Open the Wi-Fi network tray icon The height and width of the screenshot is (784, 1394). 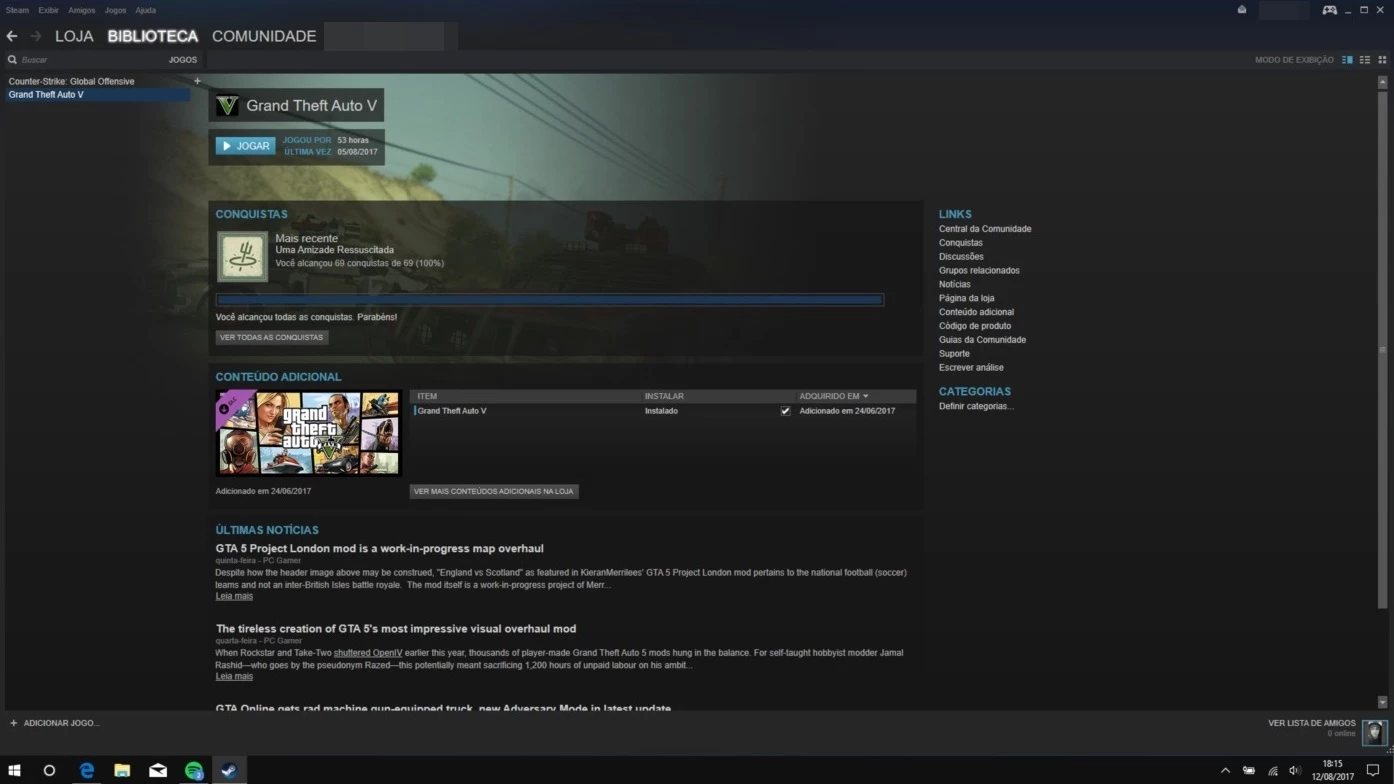coord(1273,771)
